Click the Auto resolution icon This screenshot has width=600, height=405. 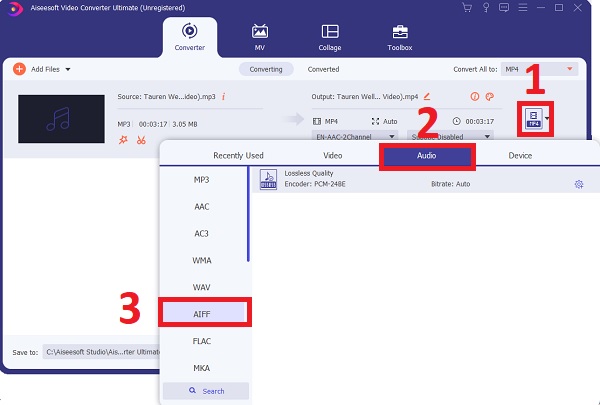[375, 121]
